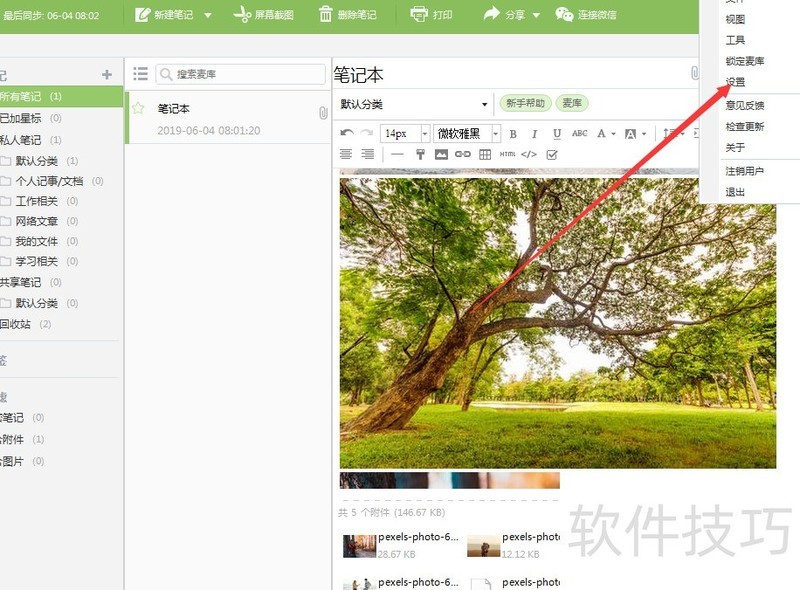Toggle bold formatting on selected text
This screenshot has width=800, height=590.
pyautogui.click(x=514, y=133)
